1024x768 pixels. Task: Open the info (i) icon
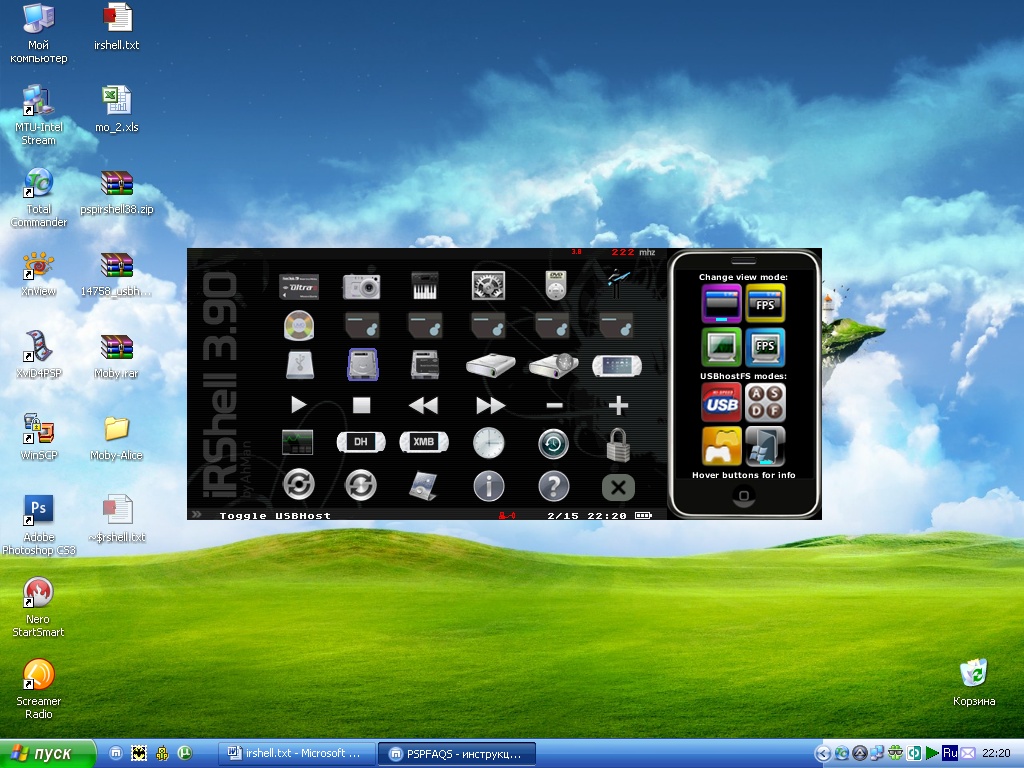[x=488, y=486]
